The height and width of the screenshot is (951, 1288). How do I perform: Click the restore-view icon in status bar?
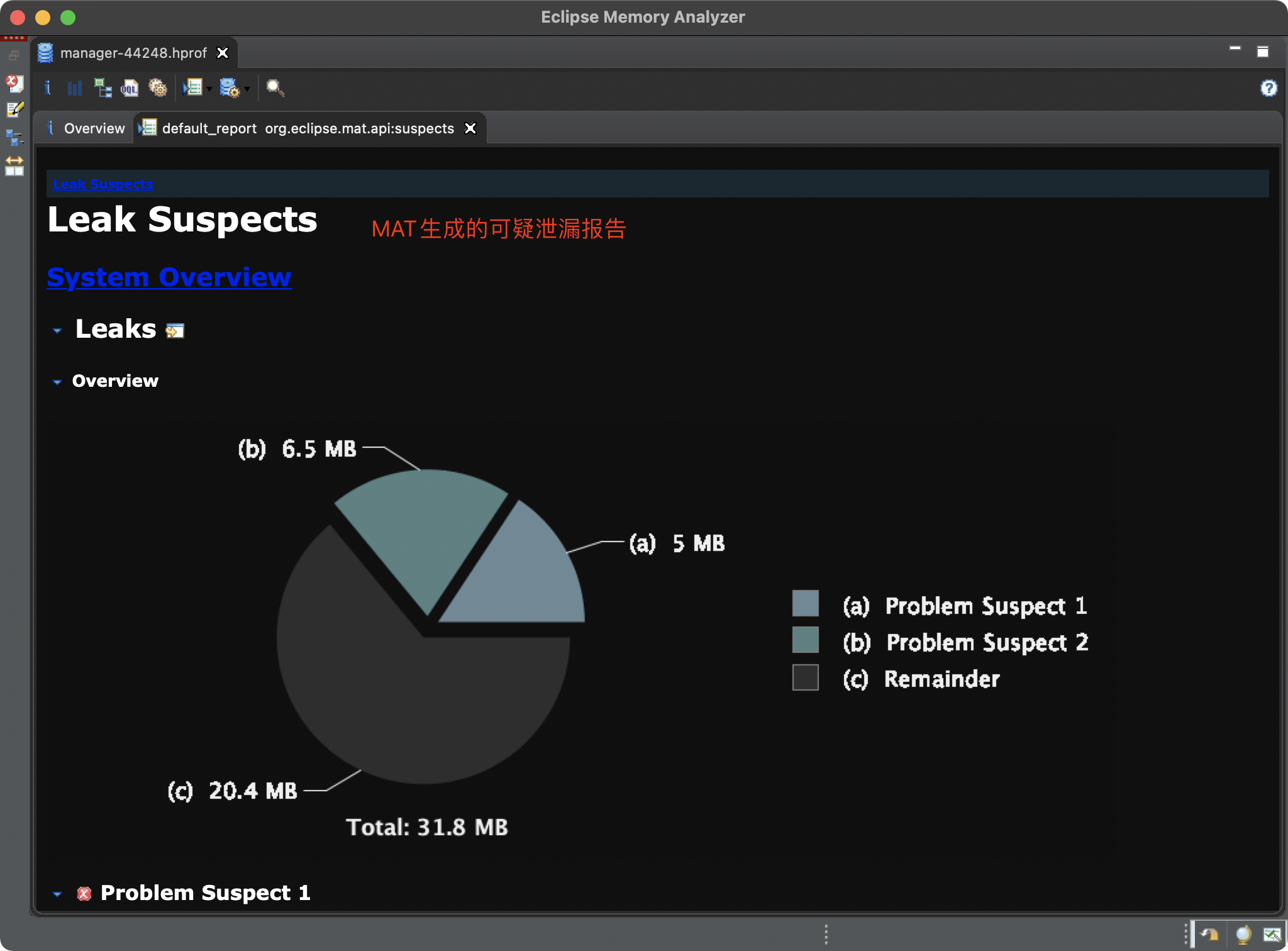1209,935
